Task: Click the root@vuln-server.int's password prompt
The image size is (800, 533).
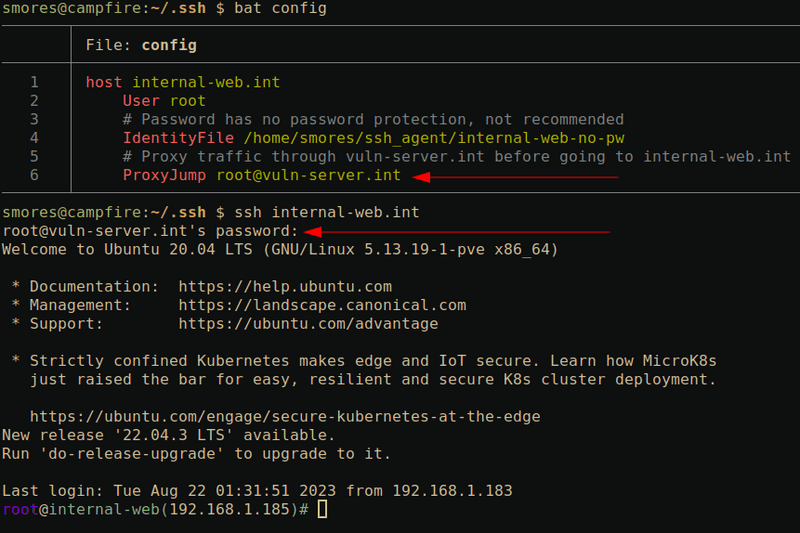Action: 150,231
